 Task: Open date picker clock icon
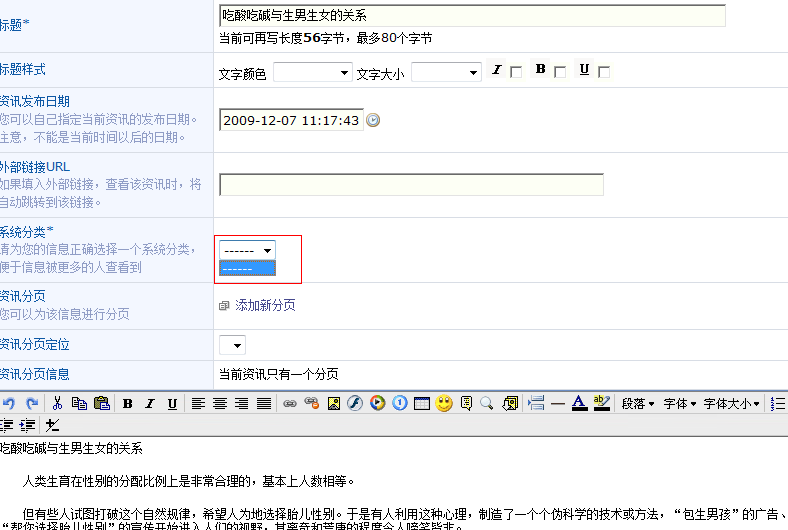pyautogui.click(x=373, y=120)
